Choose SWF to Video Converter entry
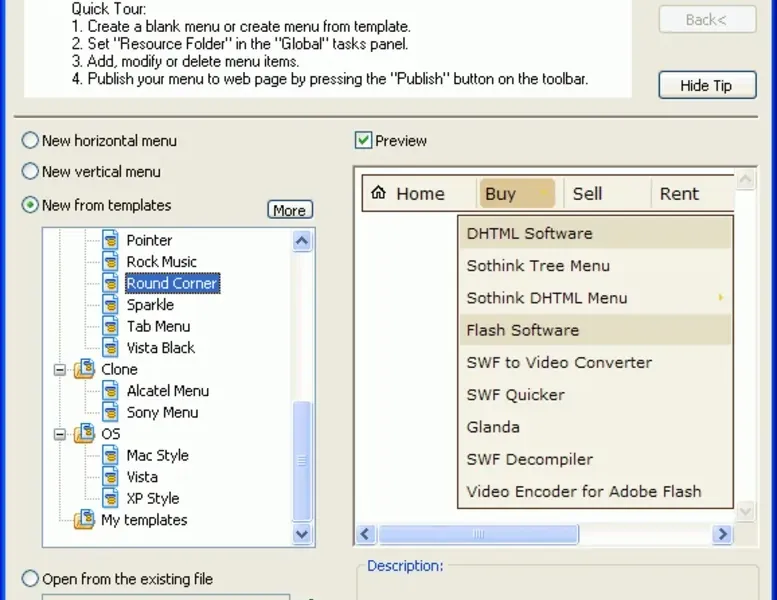 [595, 362]
